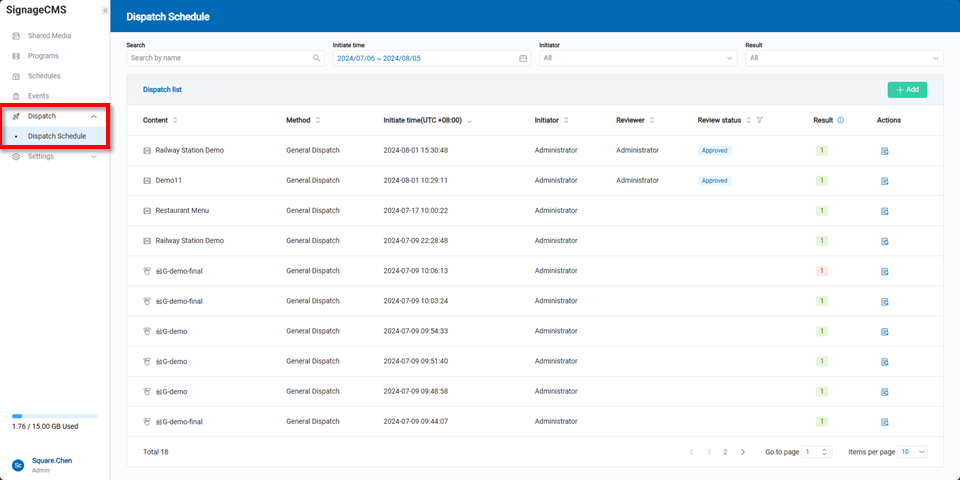The height and width of the screenshot is (480, 960).
Task: Click the Add button
Action: click(907, 90)
